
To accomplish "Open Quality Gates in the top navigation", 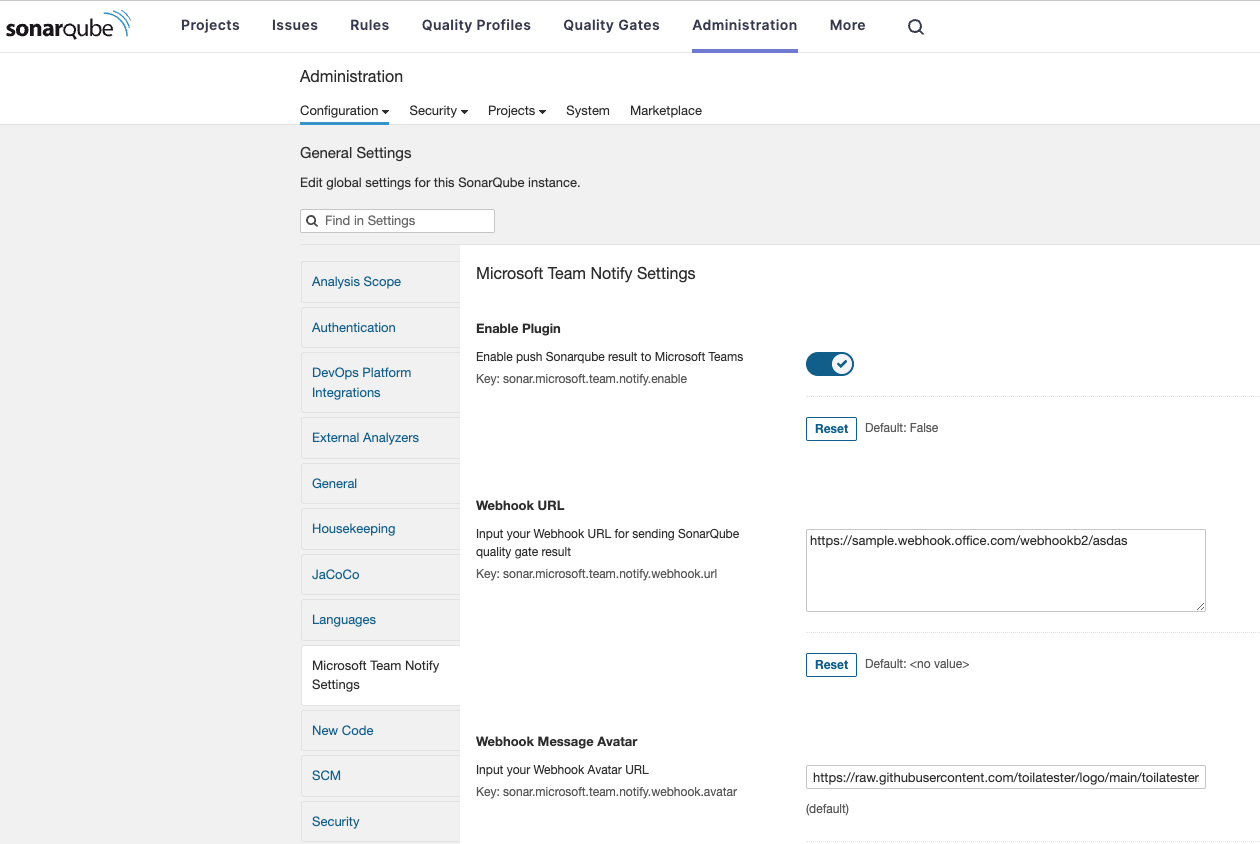I will (612, 26).
